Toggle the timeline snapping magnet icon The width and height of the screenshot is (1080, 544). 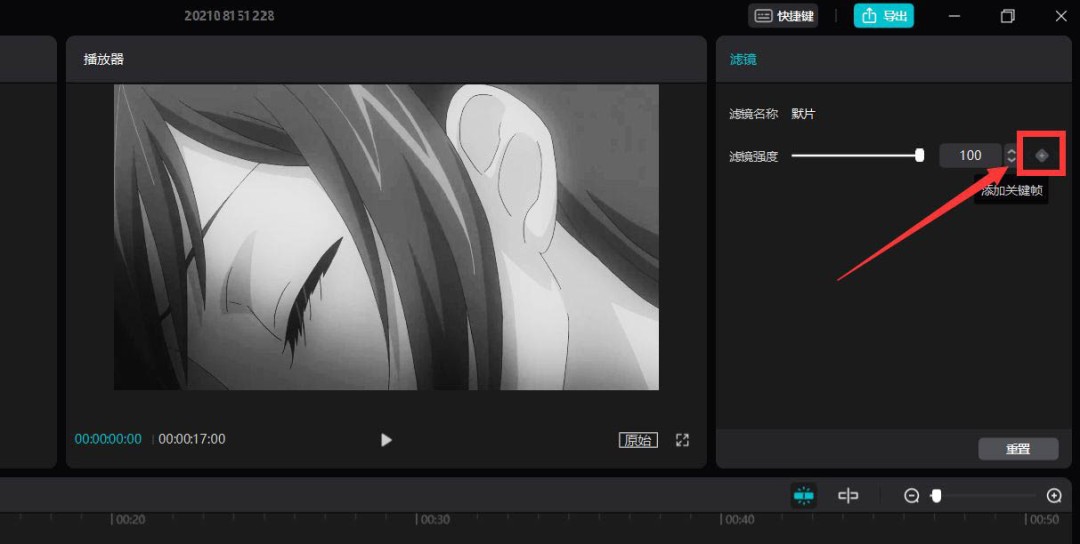tap(804, 495)
